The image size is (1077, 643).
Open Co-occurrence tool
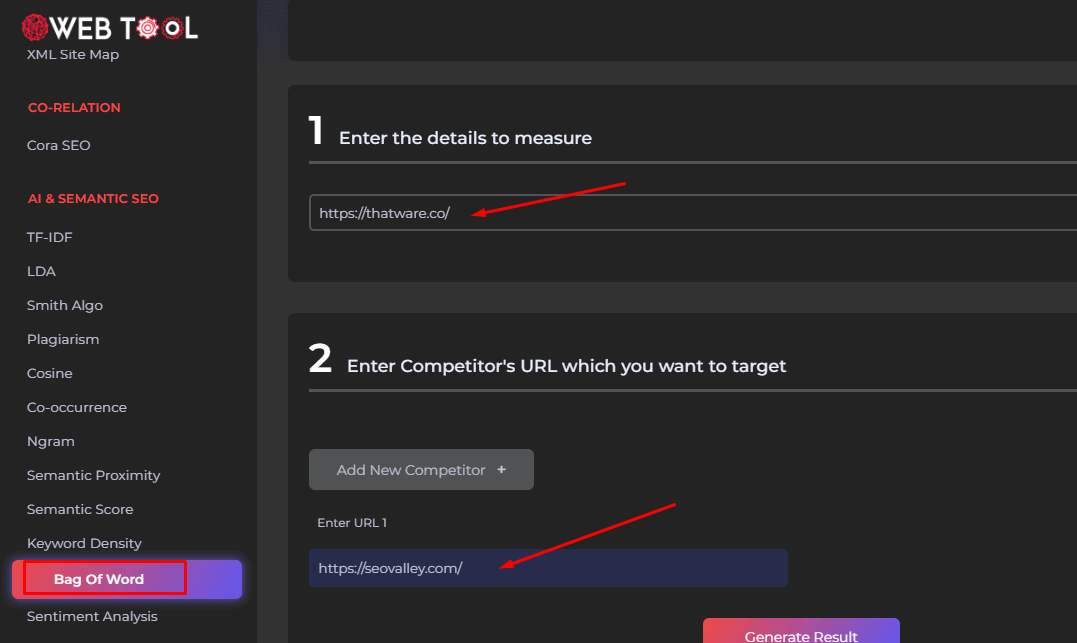coord(77,407)
